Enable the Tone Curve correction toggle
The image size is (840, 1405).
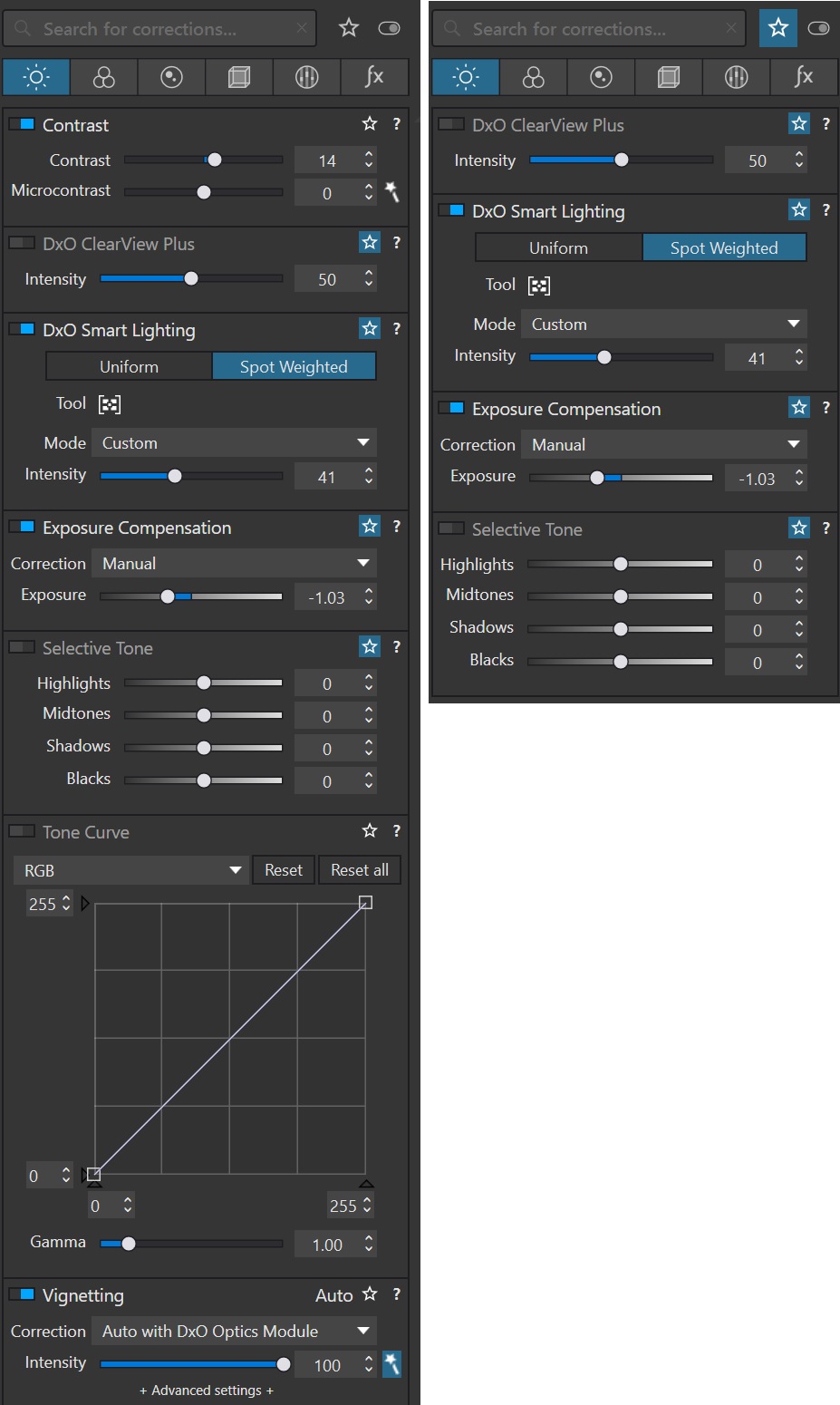coord(22,831)
